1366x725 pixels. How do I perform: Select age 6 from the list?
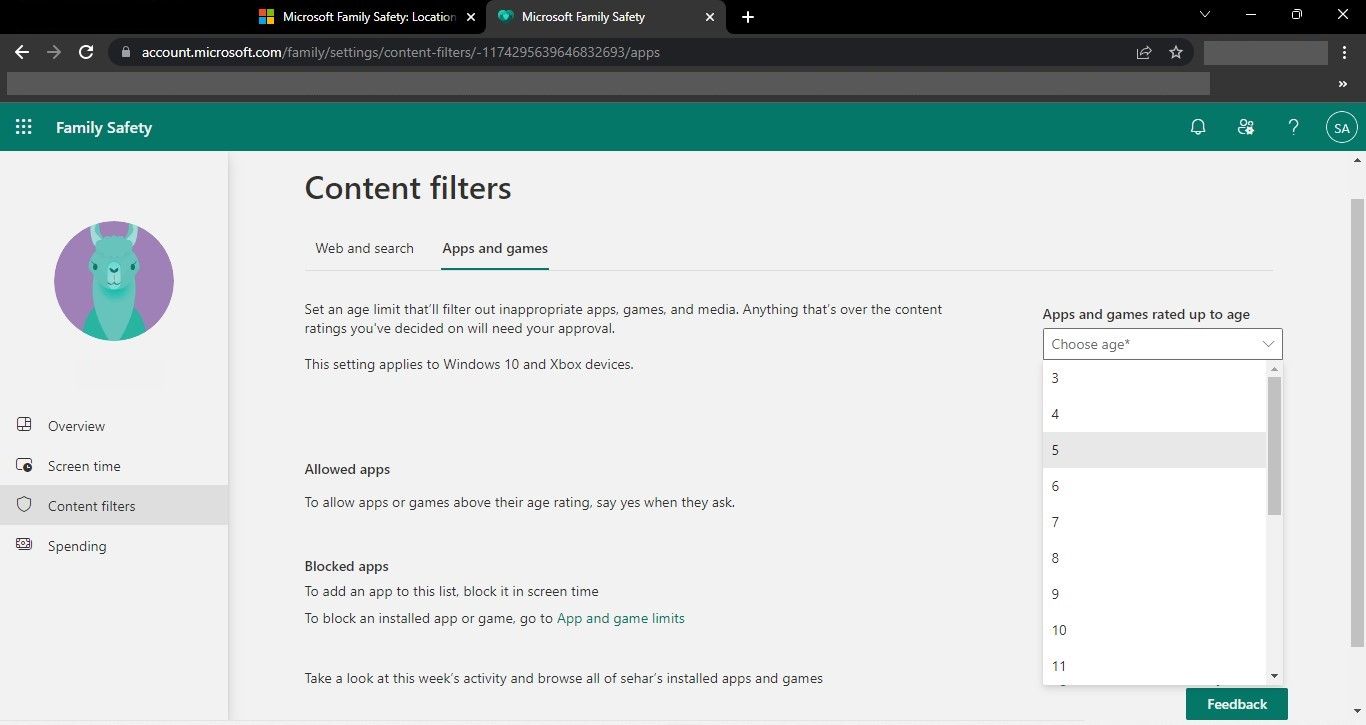tap(1154, 486)
